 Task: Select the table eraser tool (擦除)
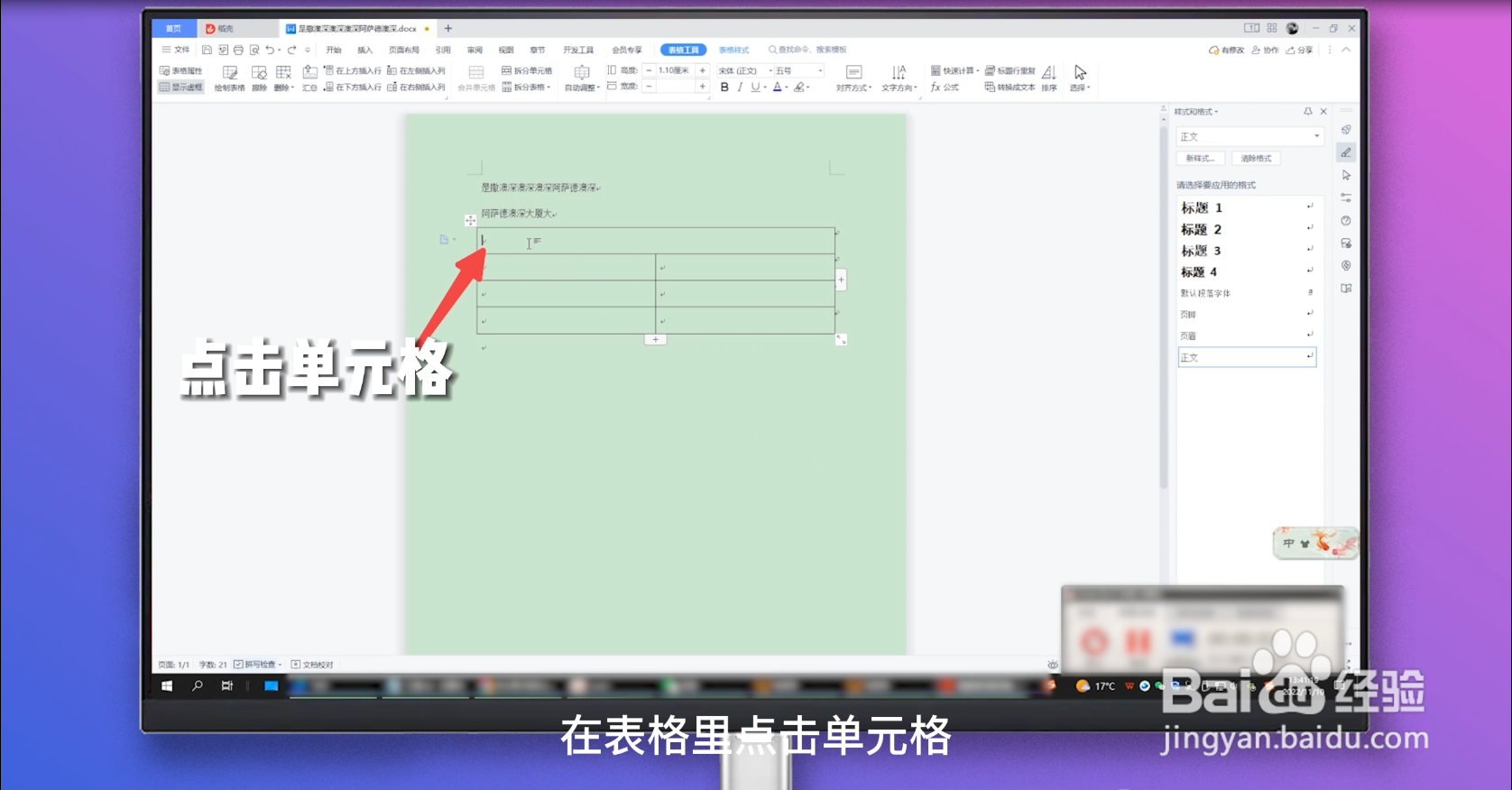point(260,78)
